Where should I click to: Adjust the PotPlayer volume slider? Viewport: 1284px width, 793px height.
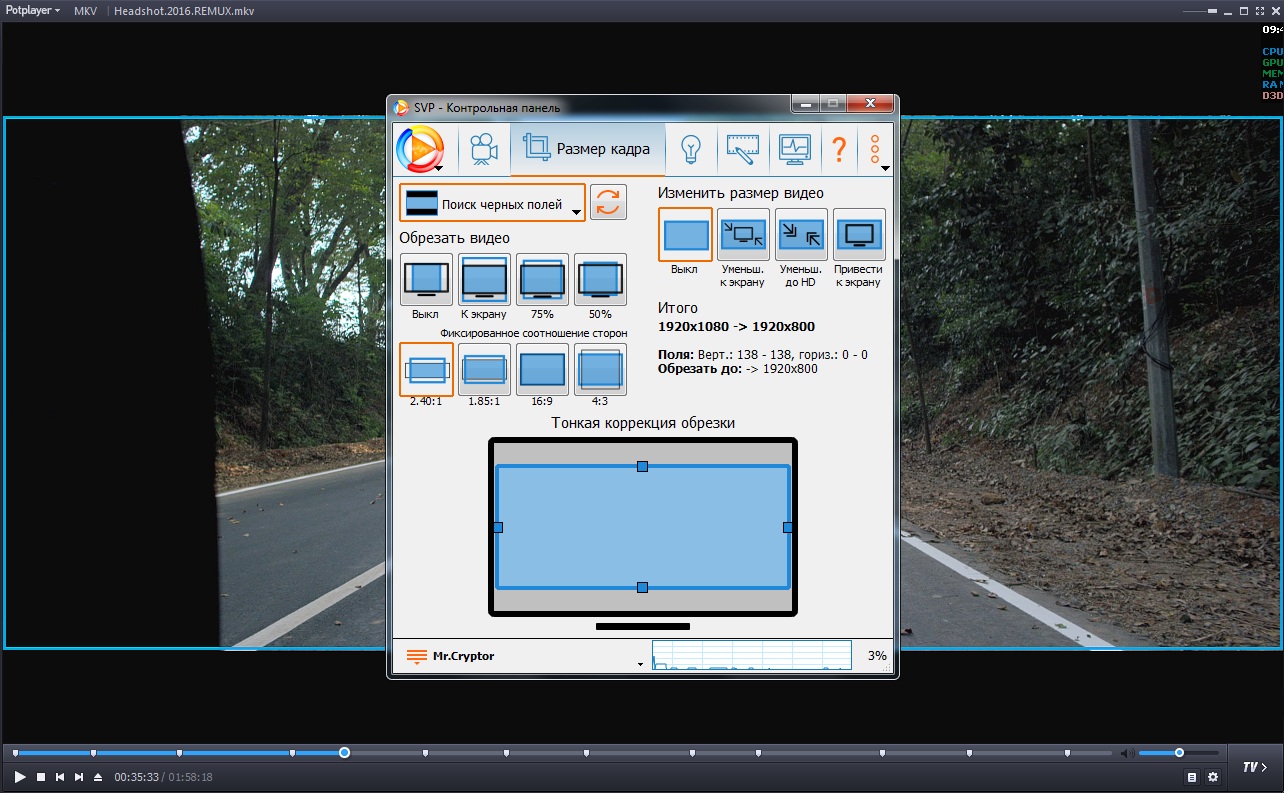click(1178, 753)
